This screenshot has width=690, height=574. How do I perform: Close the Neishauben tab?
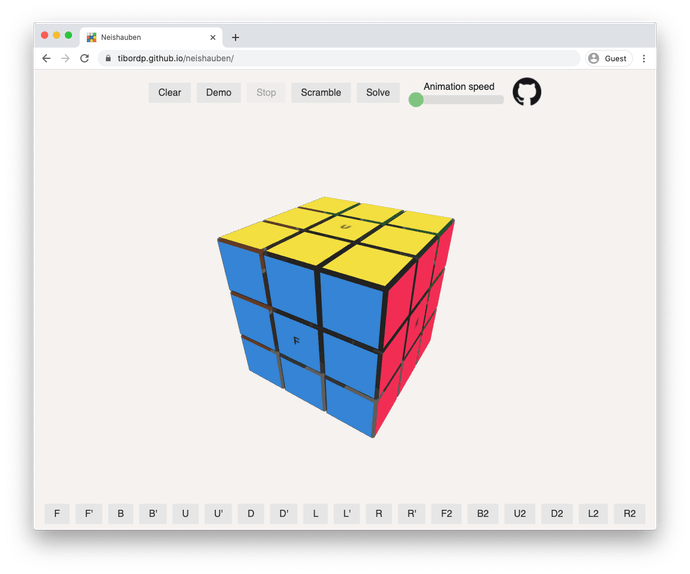pyautogui.click(x=213, y=37)
